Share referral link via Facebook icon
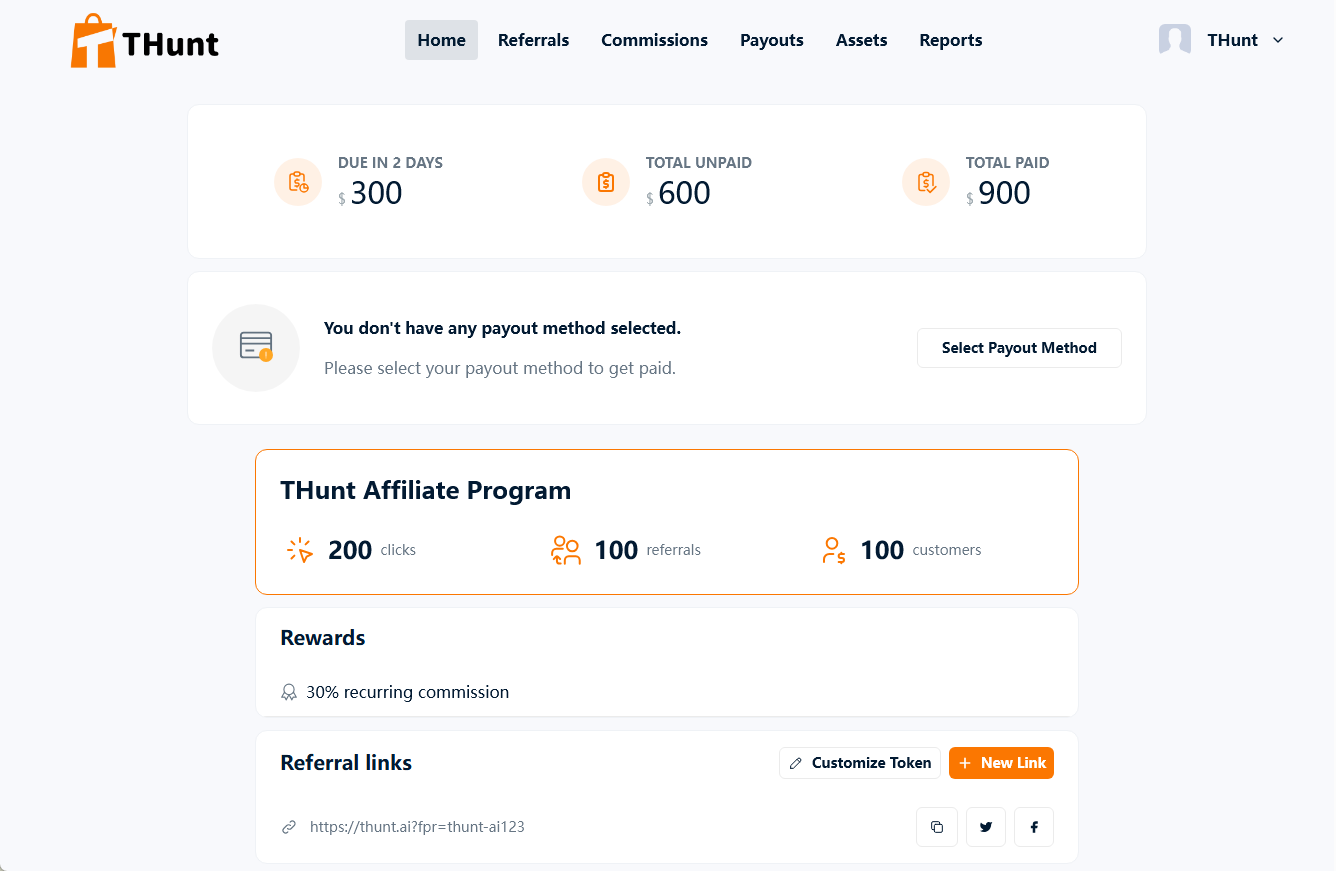The width and height of the screenshot is (1336, 871). 1034,827
